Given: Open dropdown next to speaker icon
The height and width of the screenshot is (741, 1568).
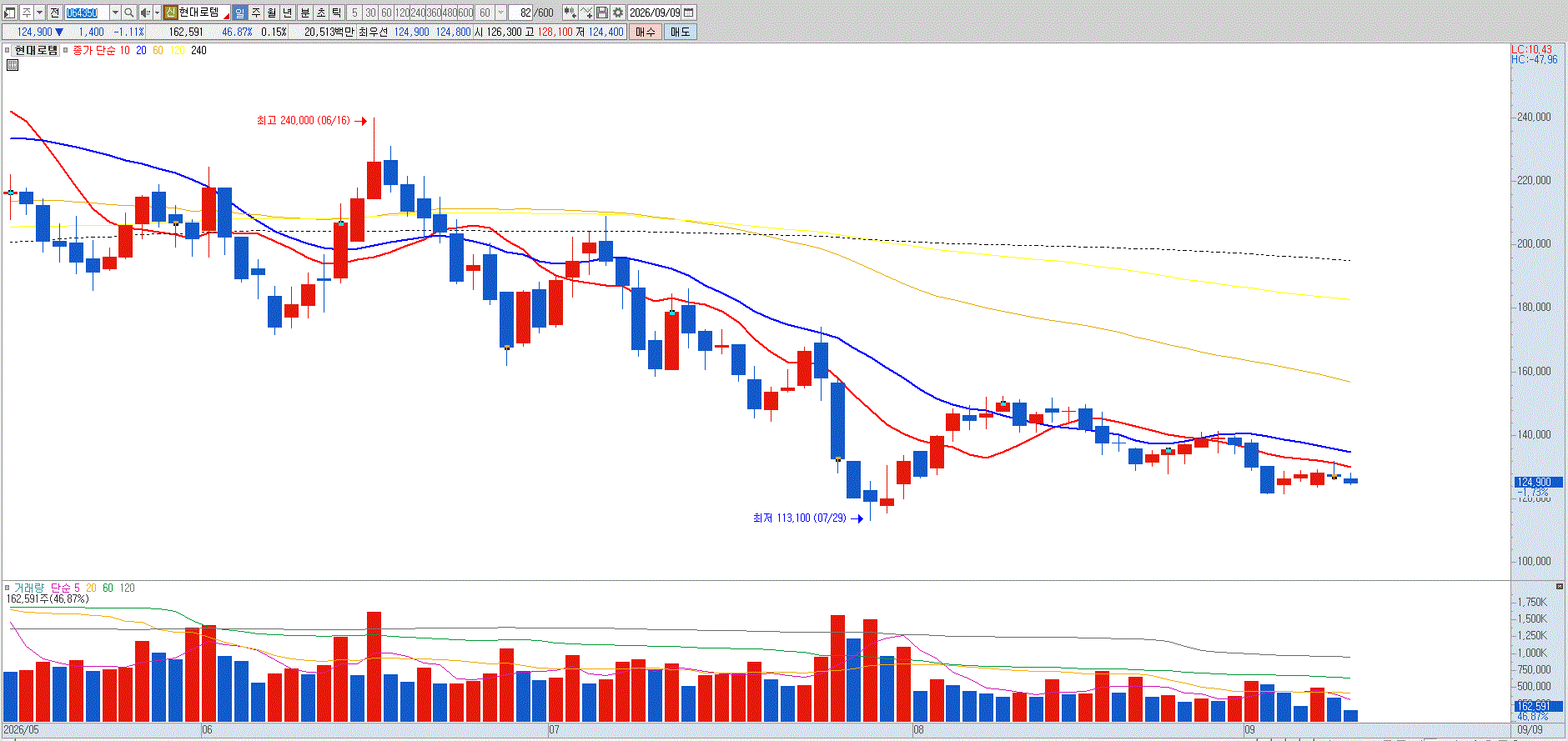Looking at the screenshot, I should click(x=157, y=13).
